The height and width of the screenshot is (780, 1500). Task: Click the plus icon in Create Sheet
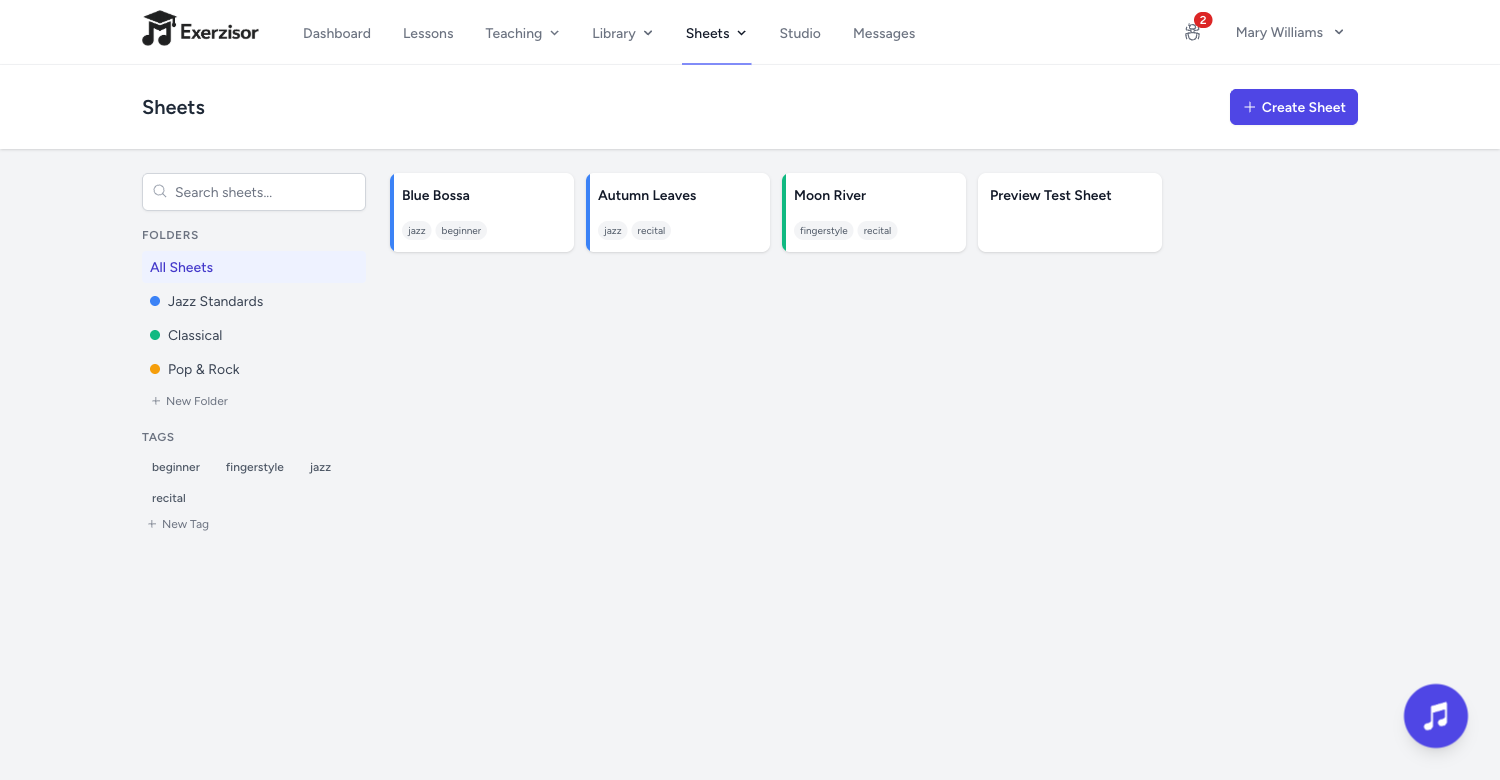coord(1249,107)
